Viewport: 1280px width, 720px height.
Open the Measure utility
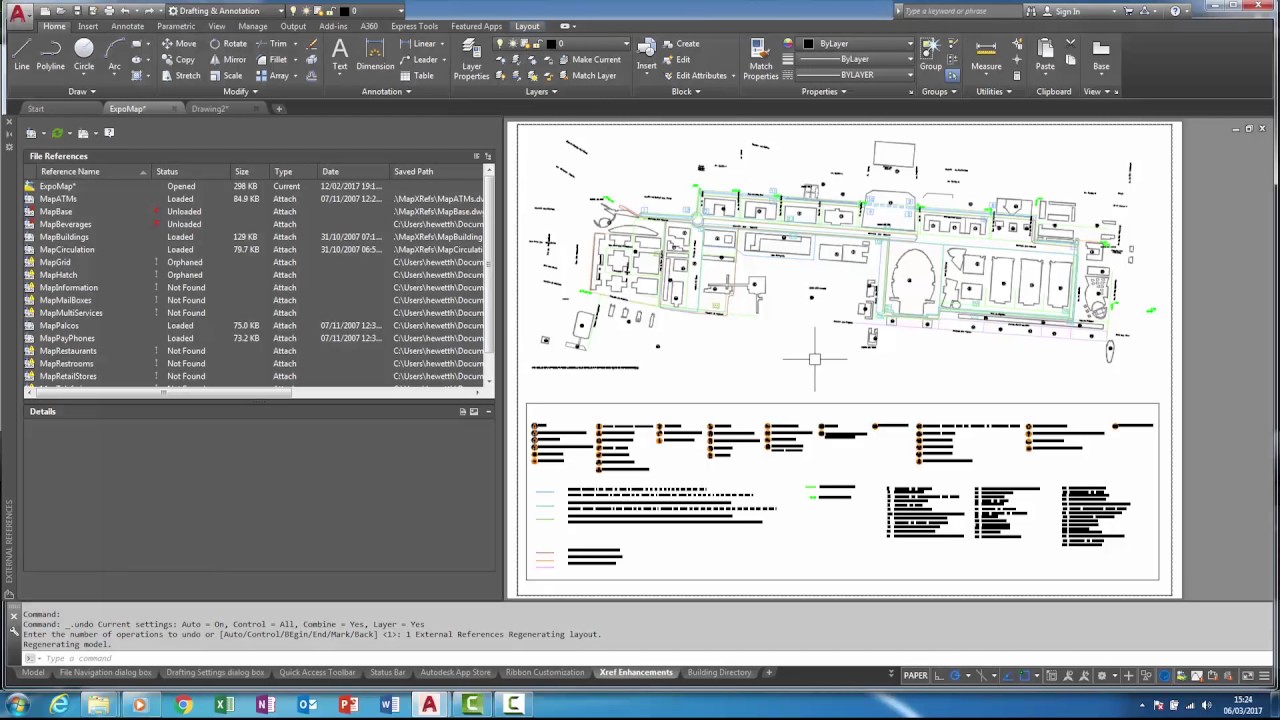[x=986, y=54]
